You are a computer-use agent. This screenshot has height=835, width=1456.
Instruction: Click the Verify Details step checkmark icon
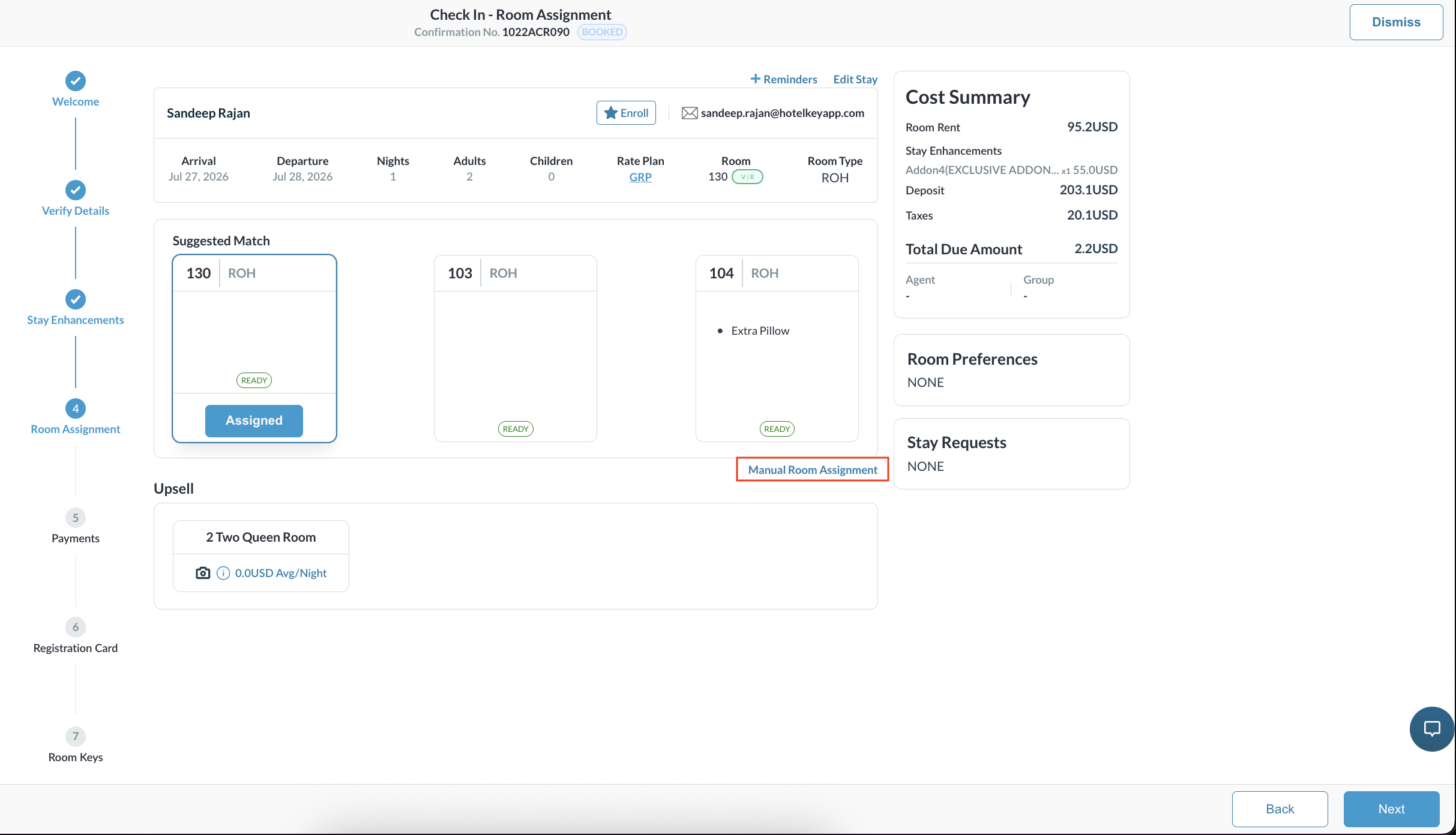(x=76, y=190)
